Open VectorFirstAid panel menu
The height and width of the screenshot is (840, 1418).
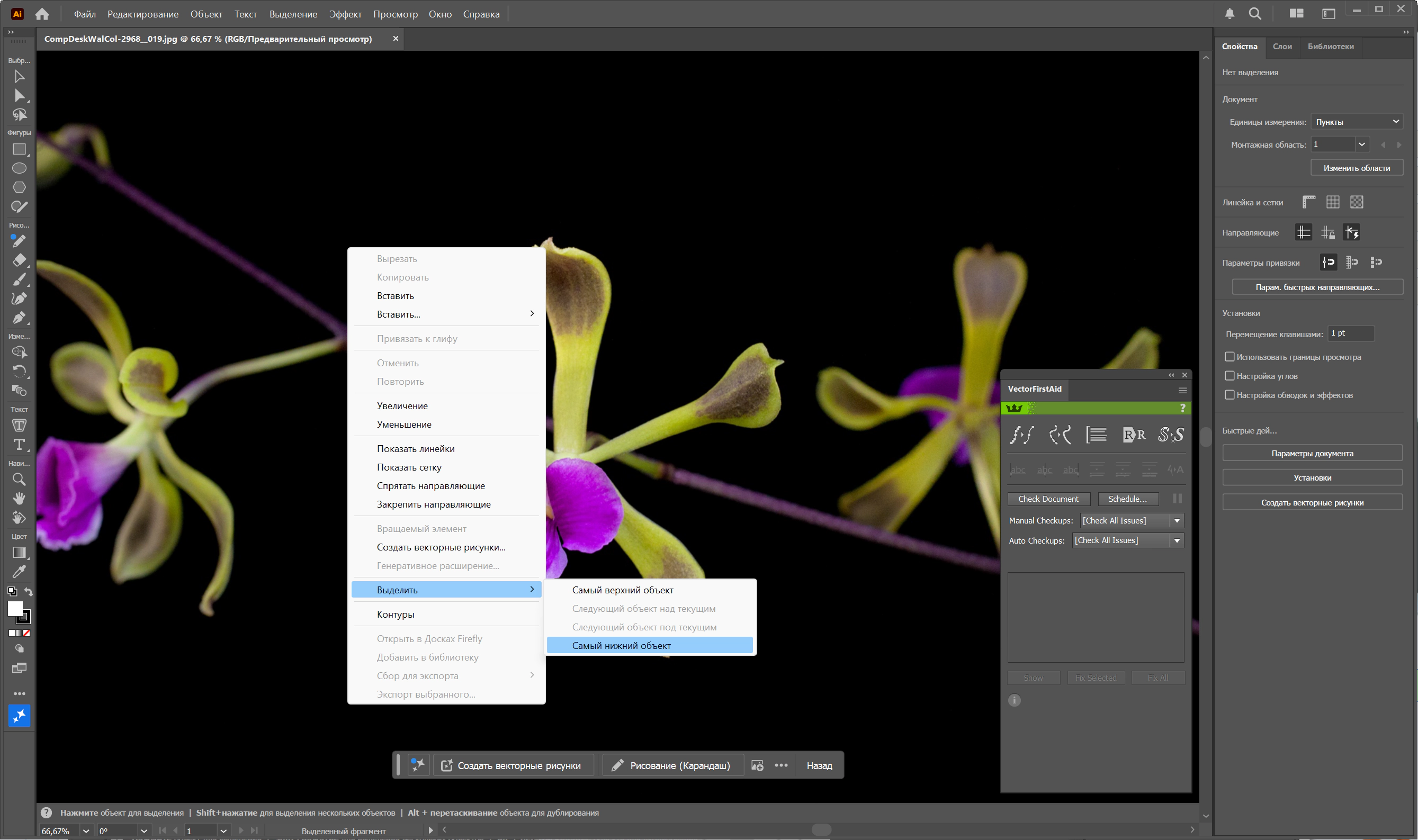(1182, 391)
